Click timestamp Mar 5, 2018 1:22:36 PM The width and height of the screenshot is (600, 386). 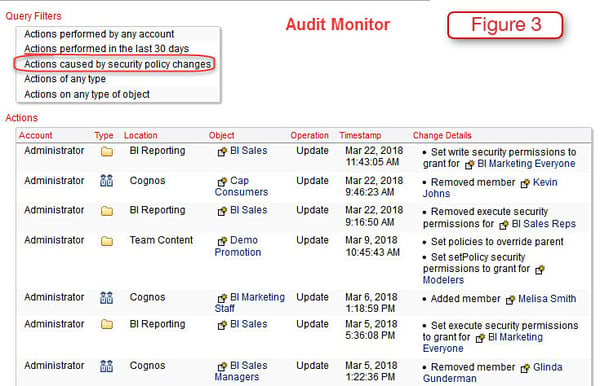pyautogui.click(x=371, y=371)
